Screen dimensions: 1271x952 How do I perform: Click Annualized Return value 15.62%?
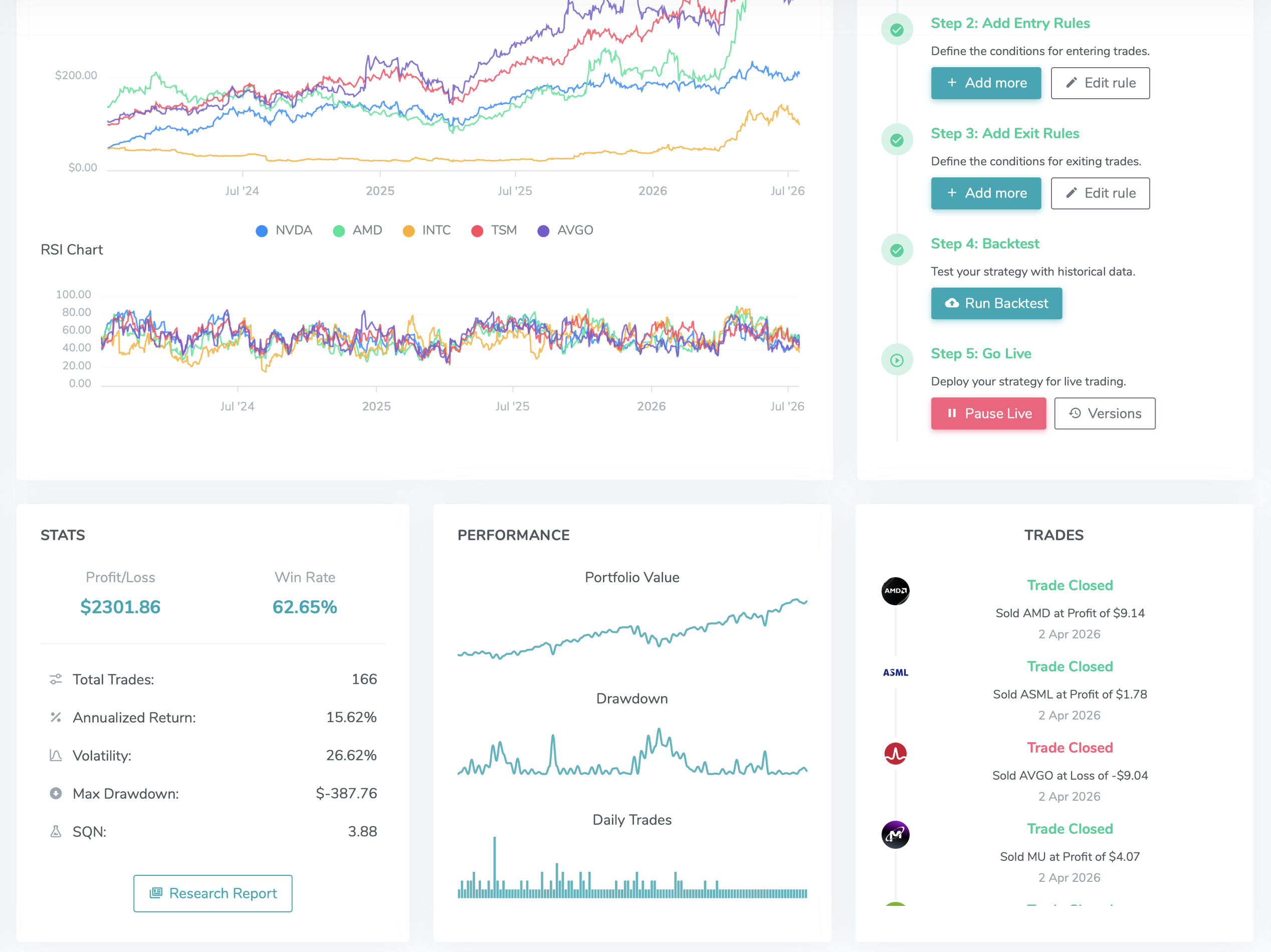(351, 717)
